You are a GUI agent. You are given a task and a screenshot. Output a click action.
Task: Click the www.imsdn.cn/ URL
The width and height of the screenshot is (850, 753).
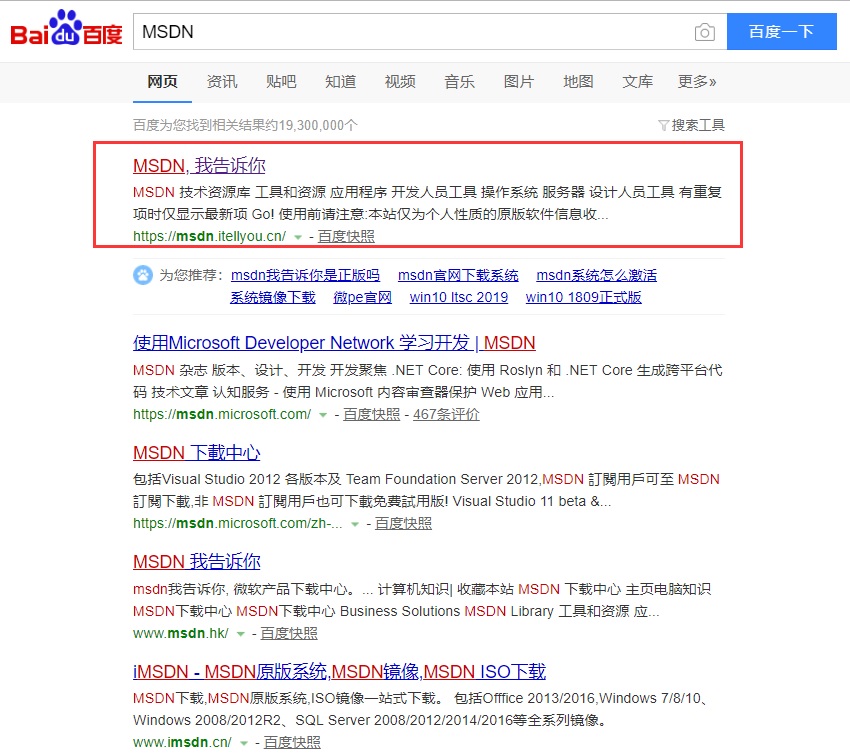182,742
